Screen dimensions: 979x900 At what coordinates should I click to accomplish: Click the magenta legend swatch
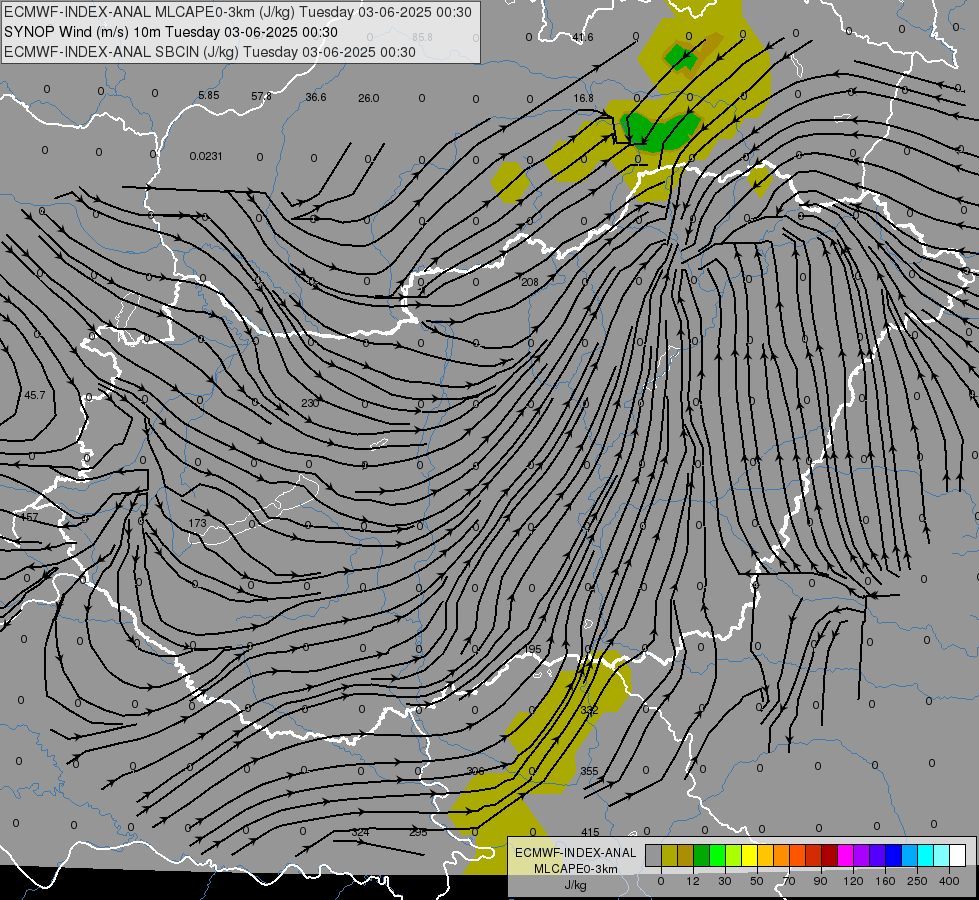845,856
